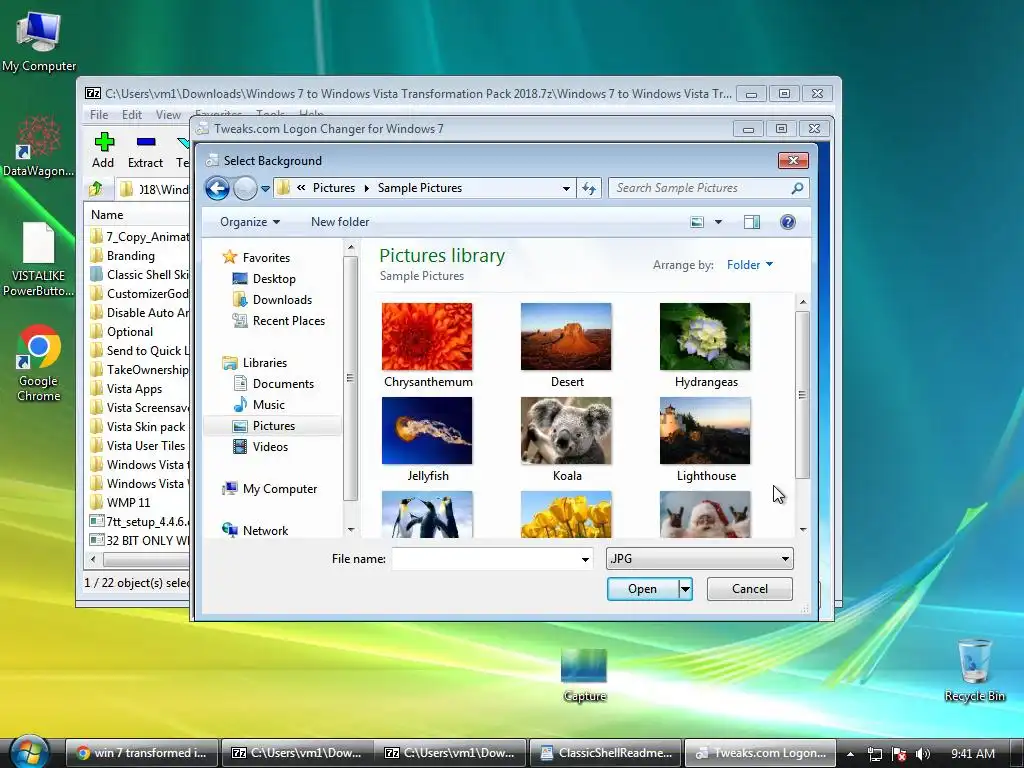Screen dimensions: 1024x768
Task: Click the Open button split arrow
Action: click(x=685, y=589)
